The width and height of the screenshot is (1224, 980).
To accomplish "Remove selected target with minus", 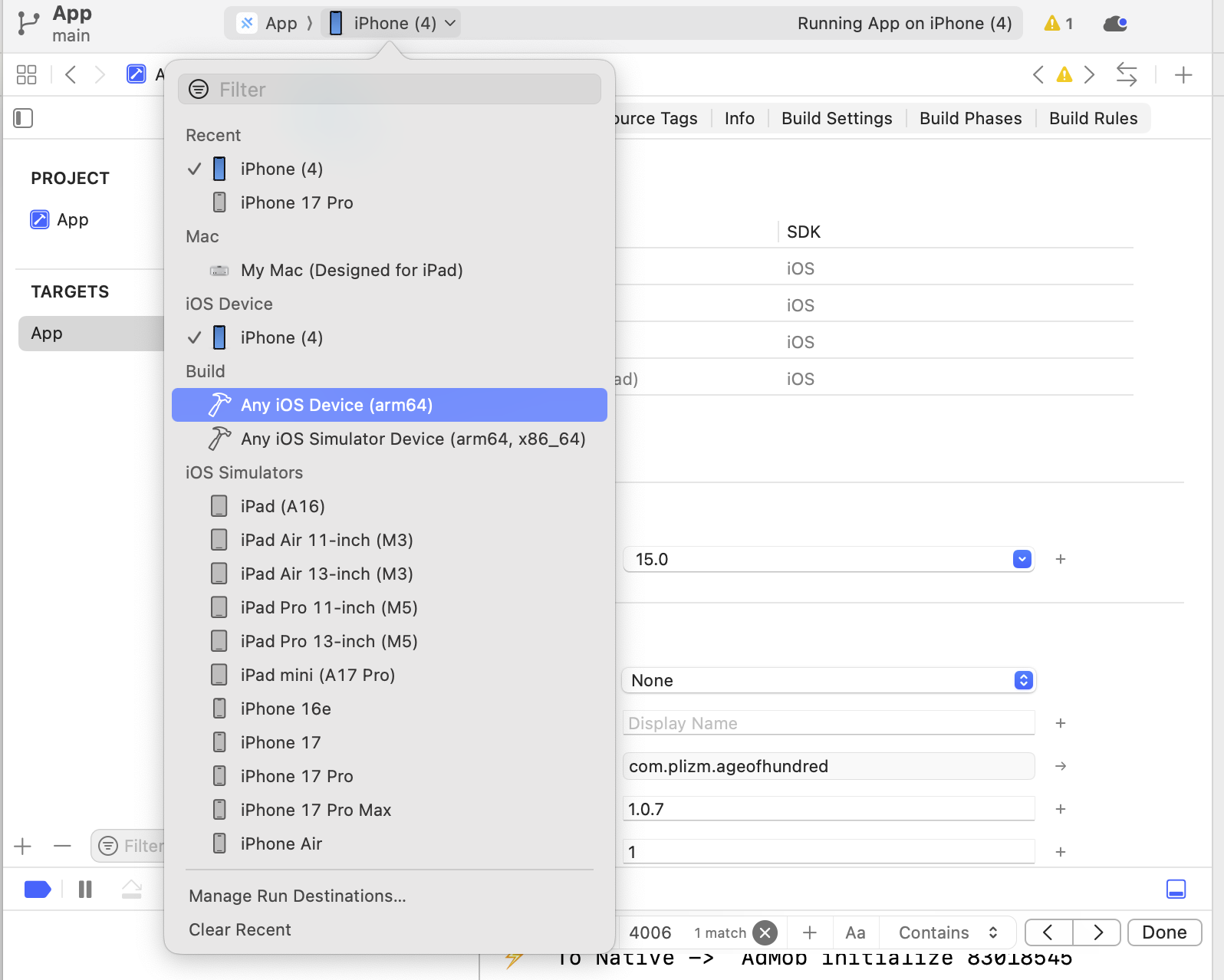I will pos(63,846).
